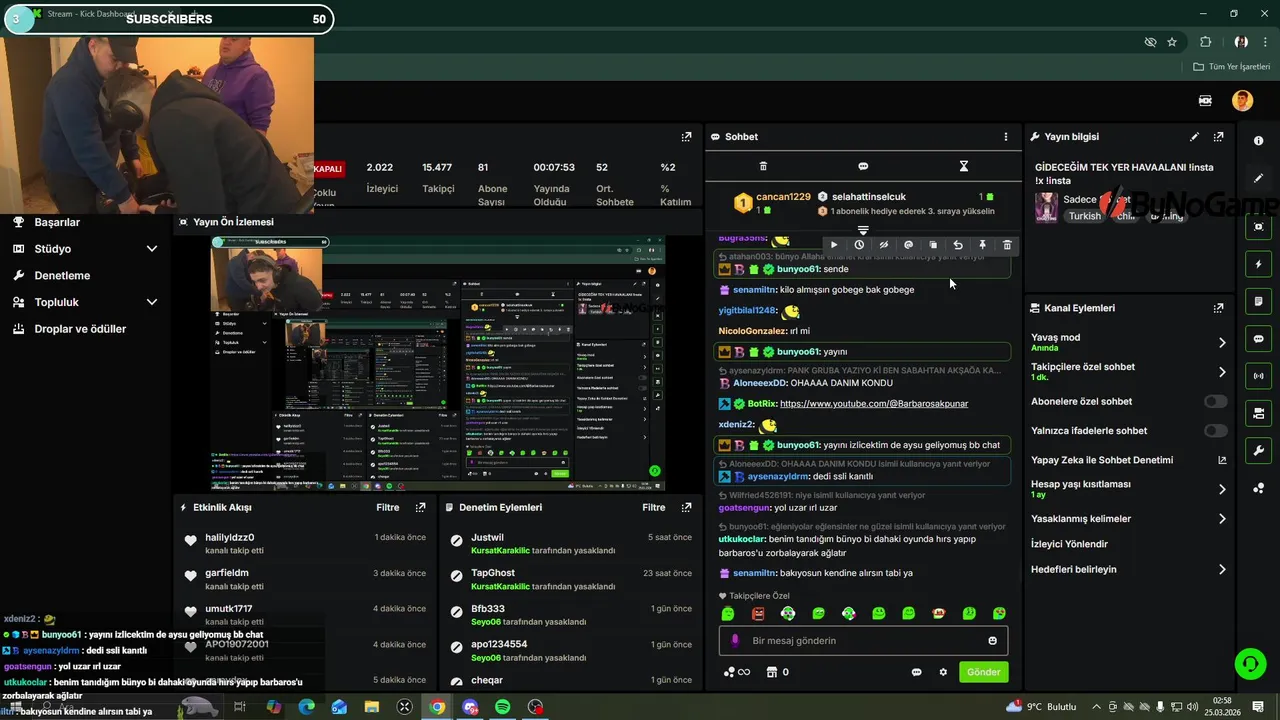Expand Hesap yaşı kısıtlaması settings

[1221, 489]
